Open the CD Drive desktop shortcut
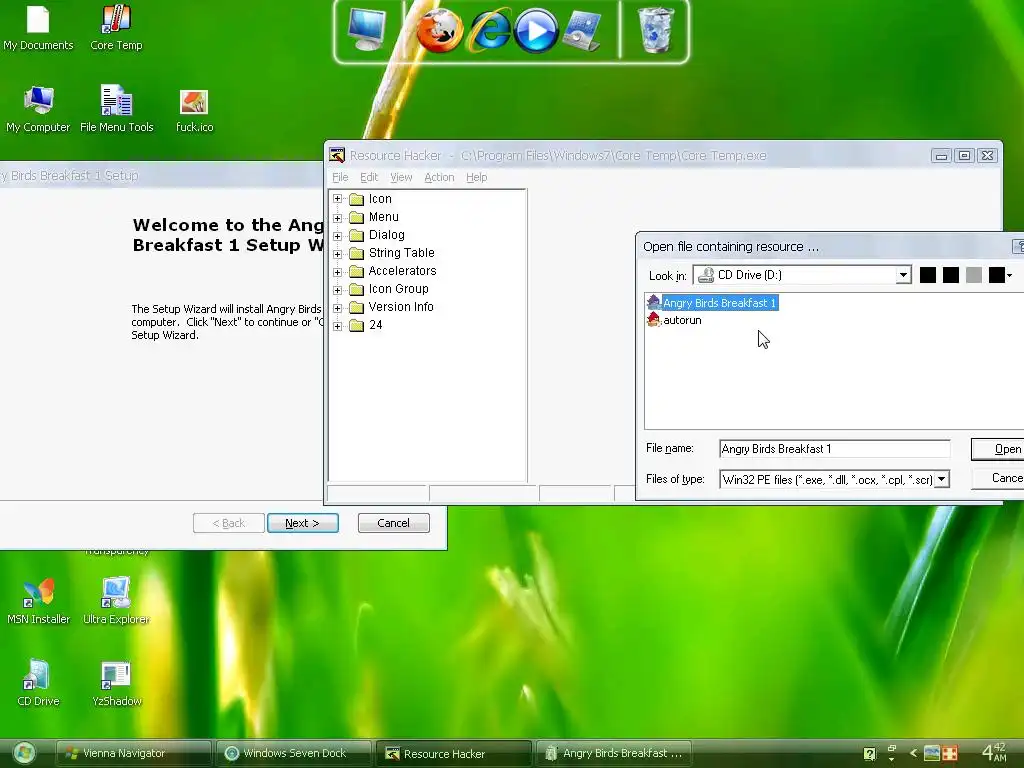Image resolution: width=1024 pixels, height=768 pixels. (x=38, y=683)
